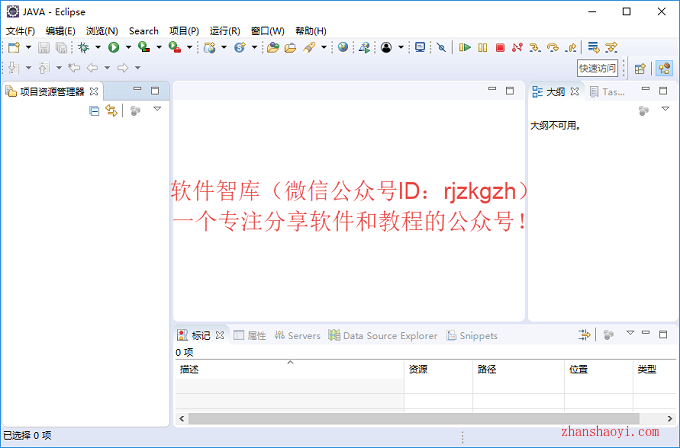Screen dimensions: 680x448
Task: Open the 编辑(E) menu
Action: [60, 31]
